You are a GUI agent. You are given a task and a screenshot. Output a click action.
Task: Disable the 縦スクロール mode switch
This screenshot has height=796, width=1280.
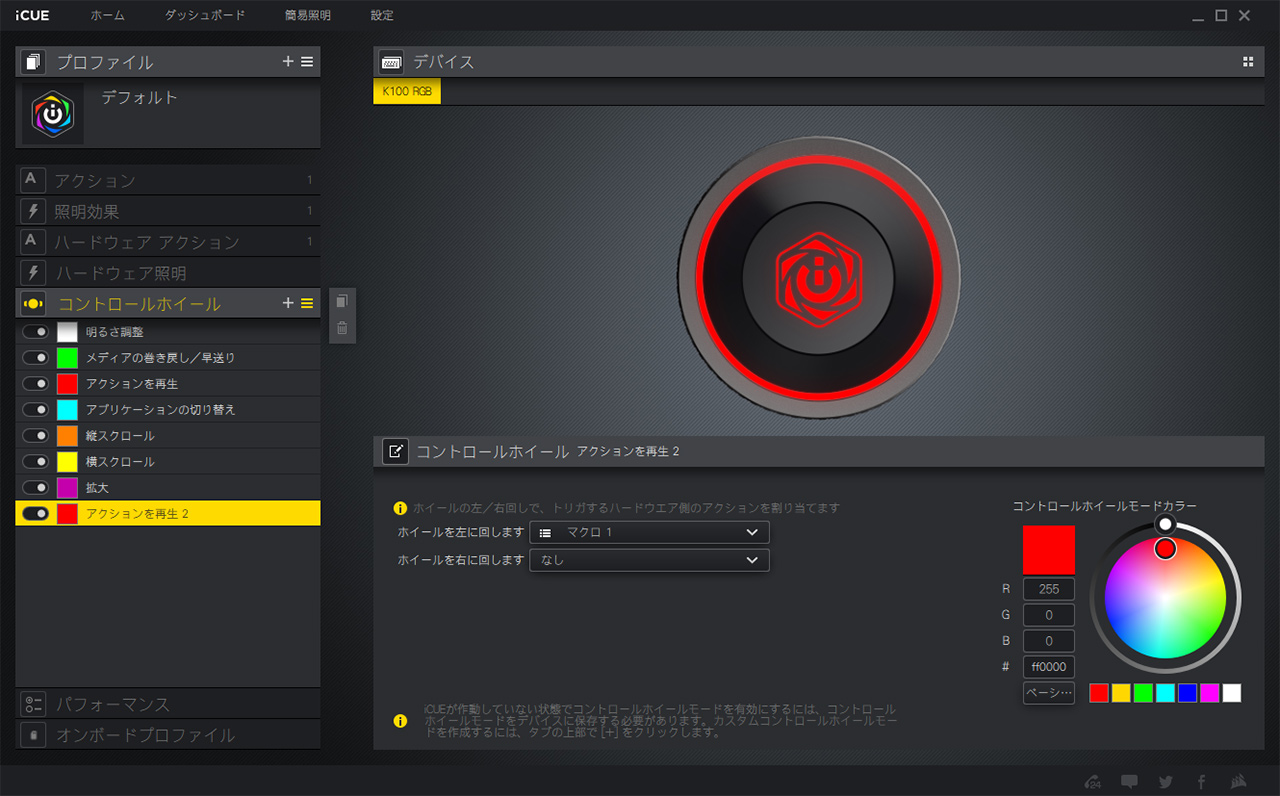click(x=36, y=436)
